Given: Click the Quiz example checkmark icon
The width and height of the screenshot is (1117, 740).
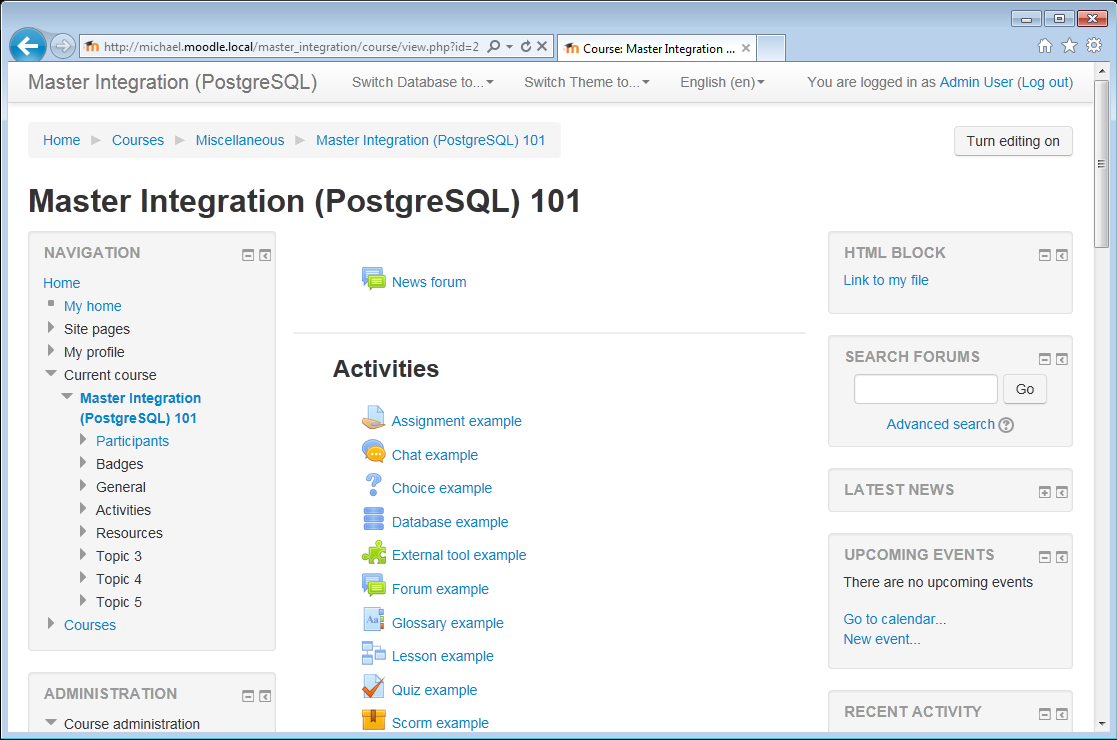Looking at the screenshot, I should click(x=373, y=687).
